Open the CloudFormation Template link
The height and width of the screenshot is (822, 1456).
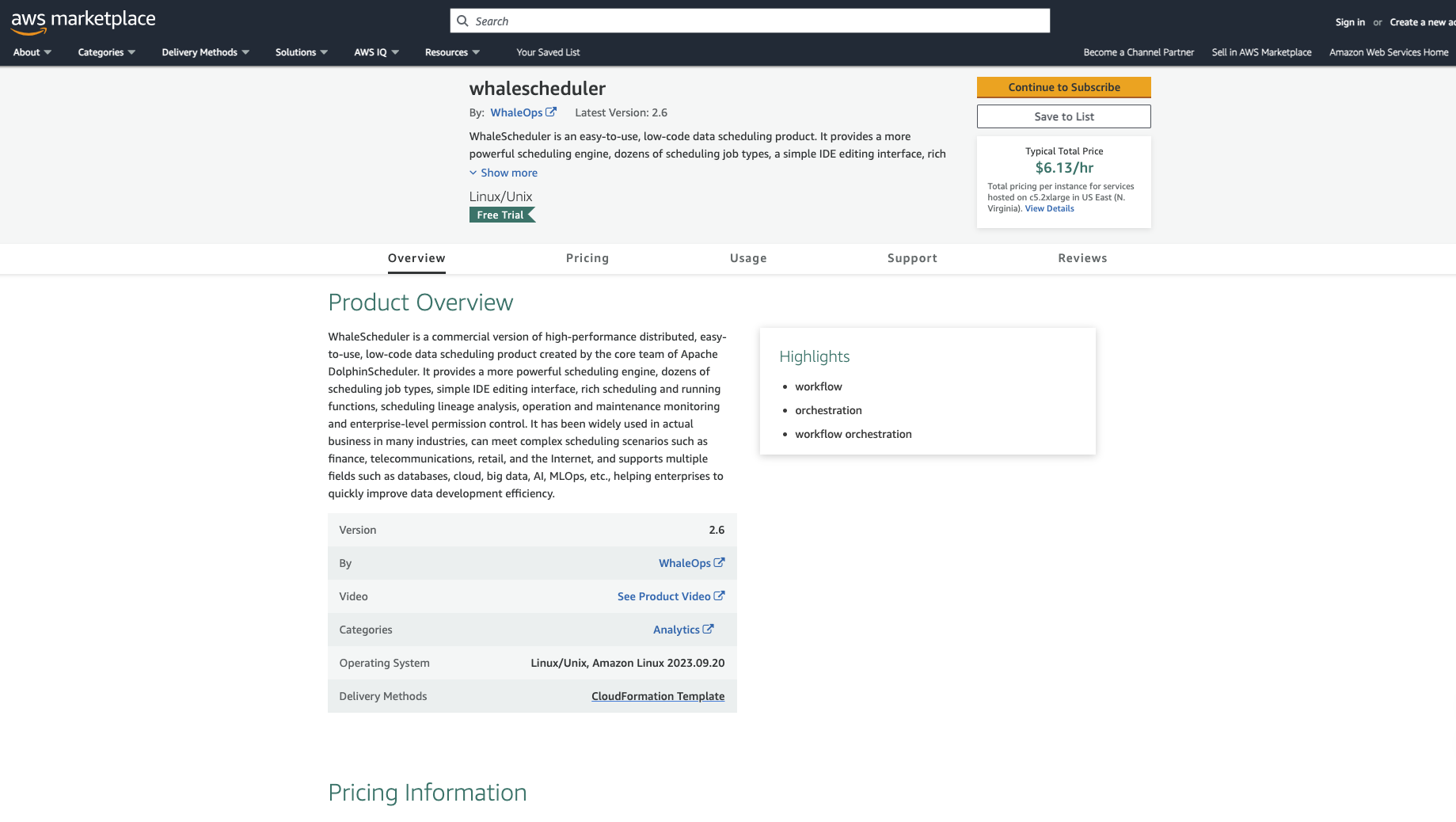point(658,696)
